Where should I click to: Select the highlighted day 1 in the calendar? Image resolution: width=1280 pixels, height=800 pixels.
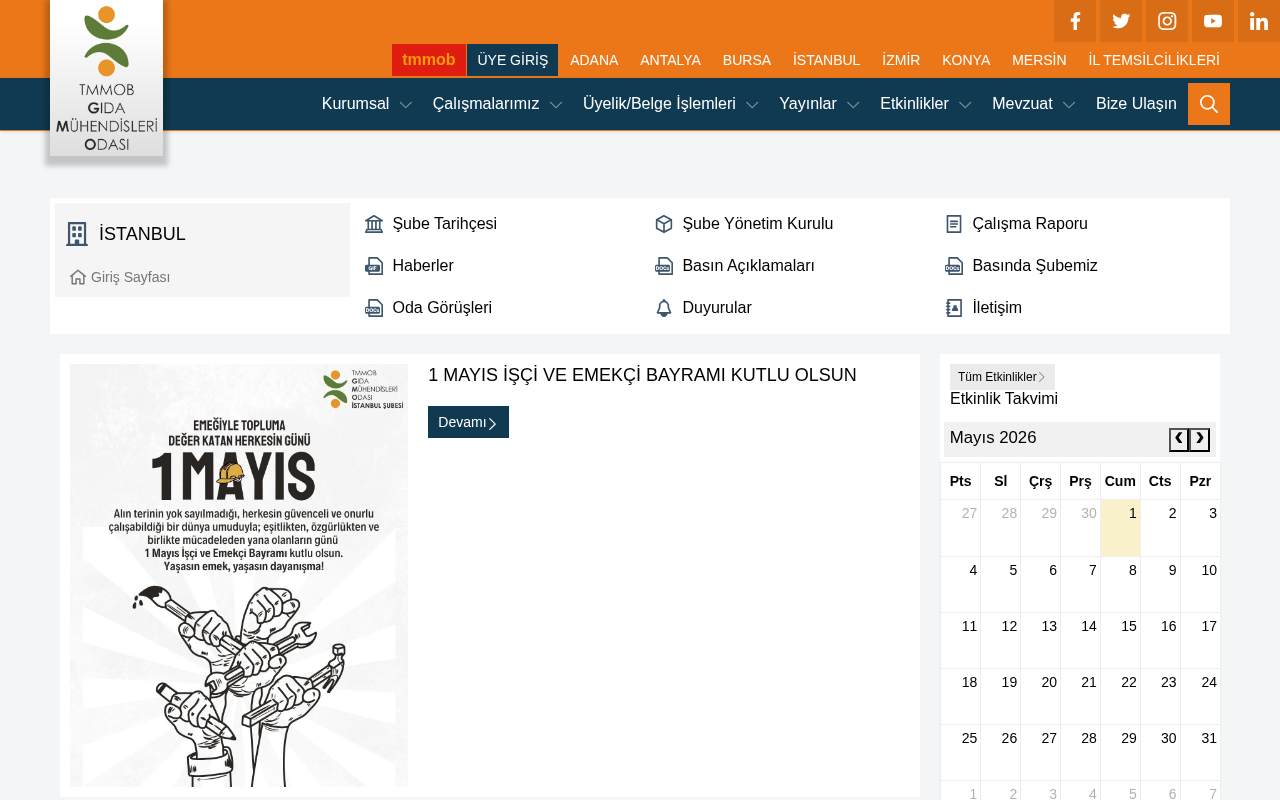1120,528
